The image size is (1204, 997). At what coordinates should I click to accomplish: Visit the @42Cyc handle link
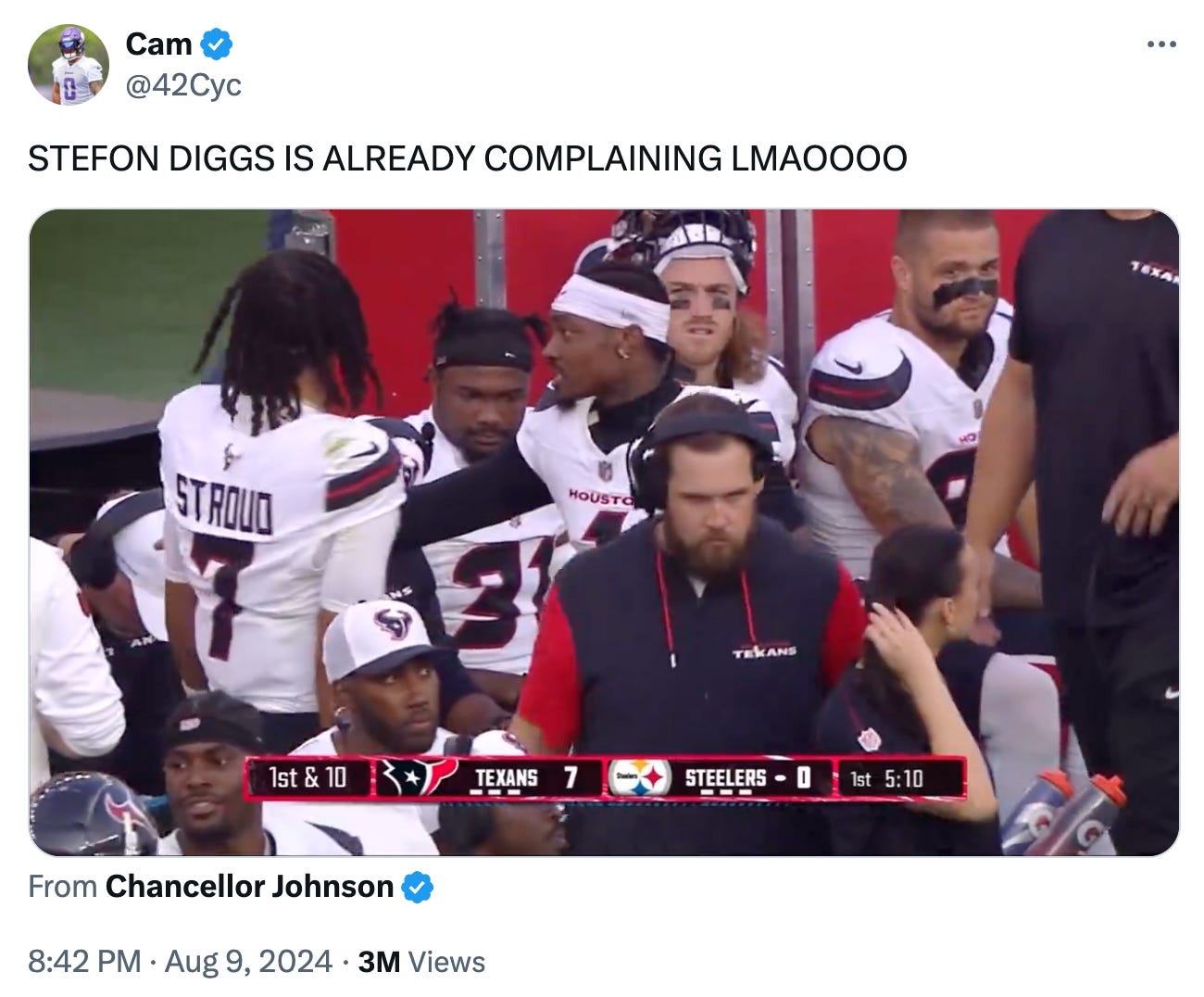pos(183,85)
